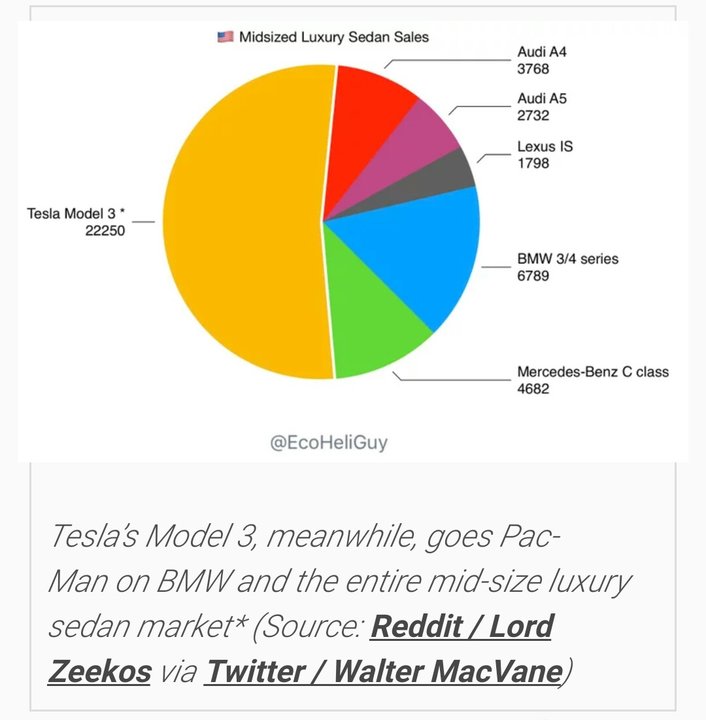Select the green Mercedes-Benz C class slice
This screenshot has height=720, width=706.
click(x=367, y=317)
